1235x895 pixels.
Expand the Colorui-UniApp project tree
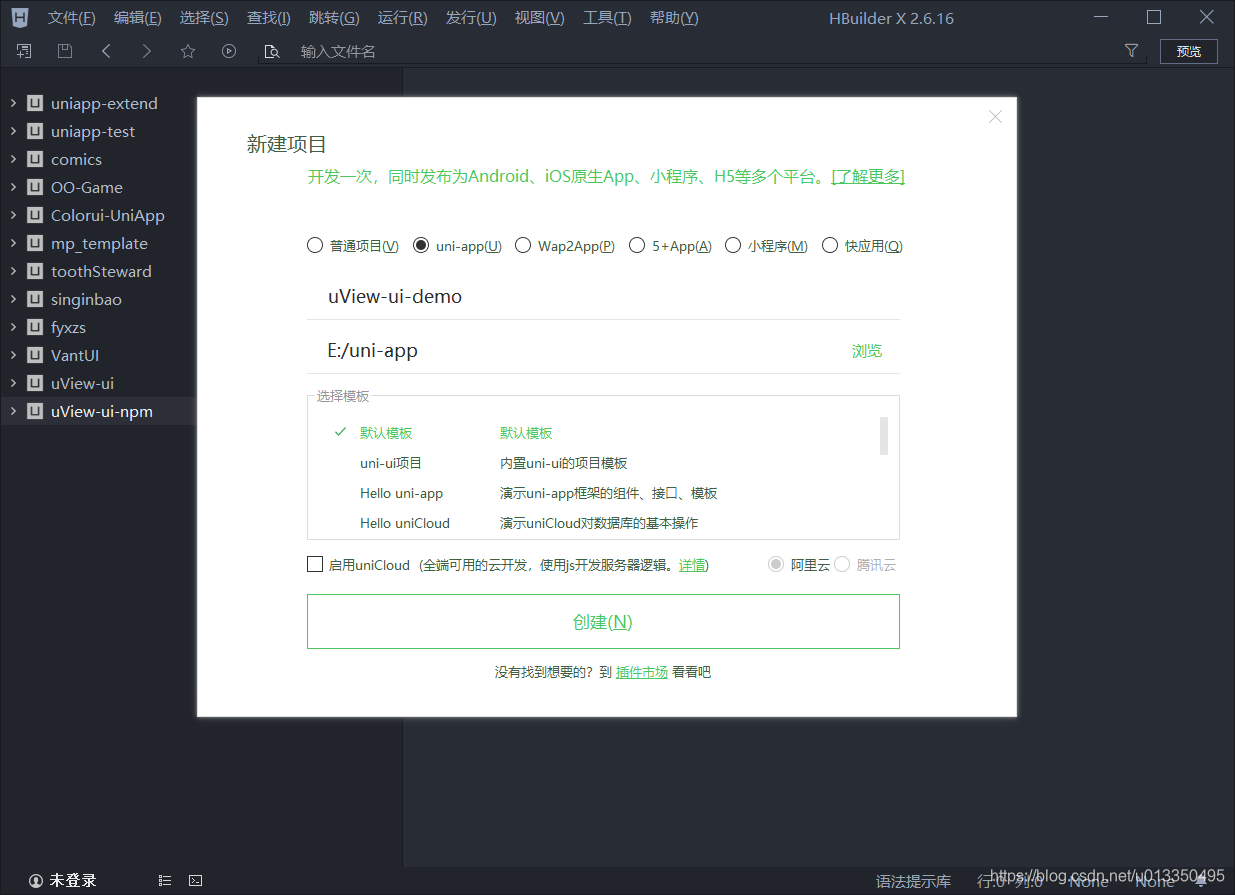pyautogui.click(x=13, y=215)
